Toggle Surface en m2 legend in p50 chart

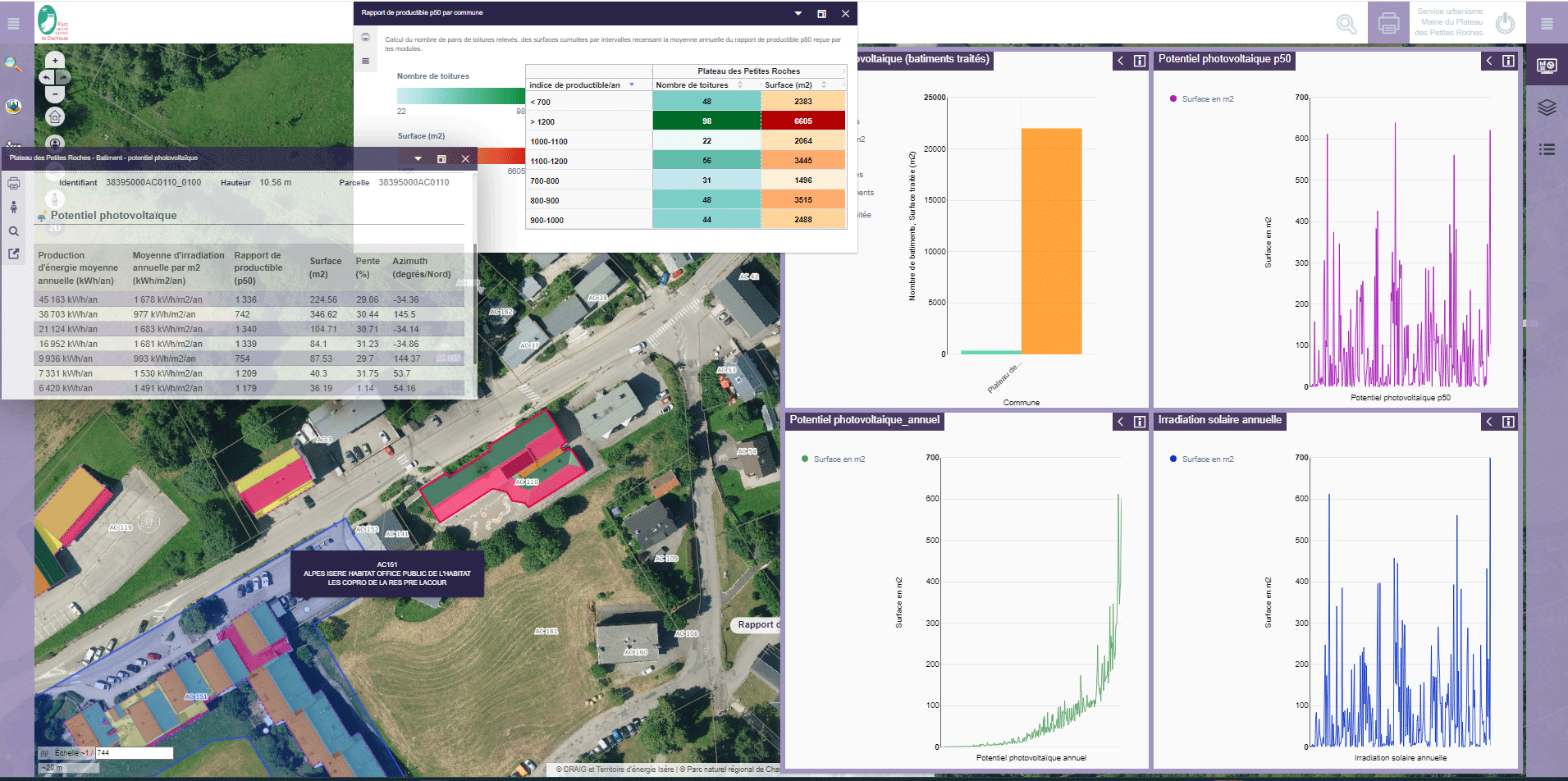coord(1201,99)
